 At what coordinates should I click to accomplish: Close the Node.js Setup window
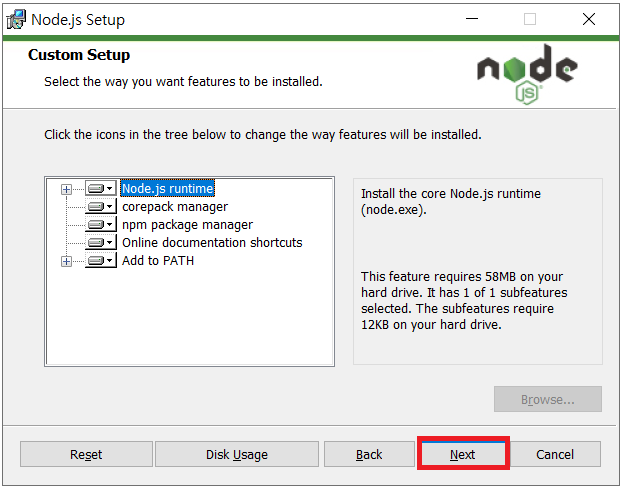point(589,19)
